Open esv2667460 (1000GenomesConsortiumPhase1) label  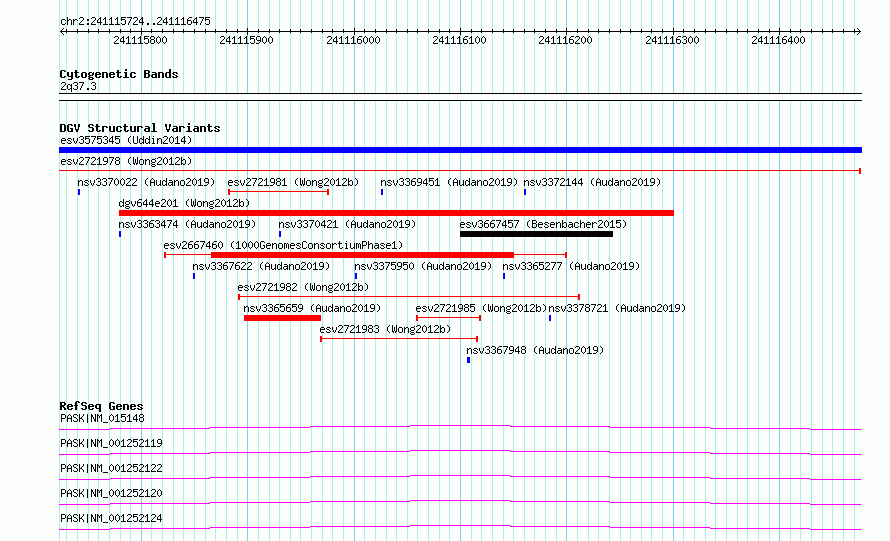[283, 245]
